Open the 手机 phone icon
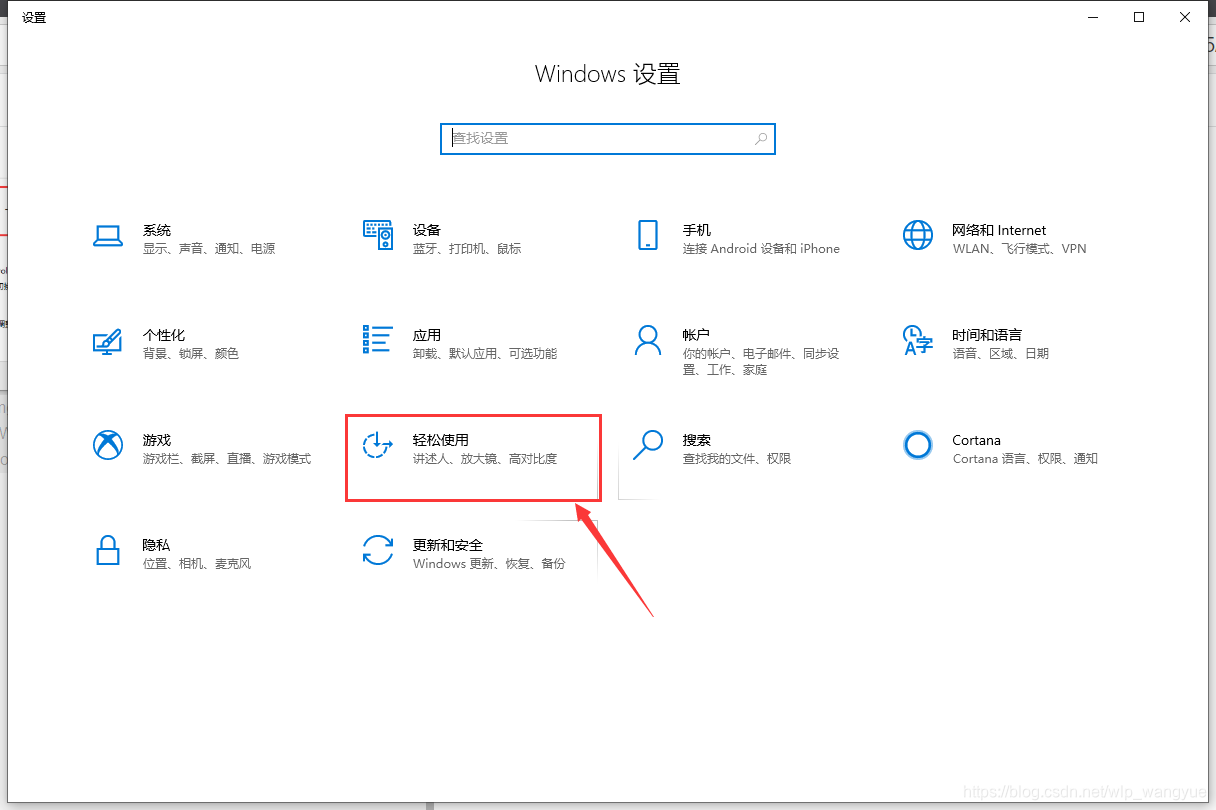Image resolution: width=1216 pixels, height=810 pixels. [647, 235]
